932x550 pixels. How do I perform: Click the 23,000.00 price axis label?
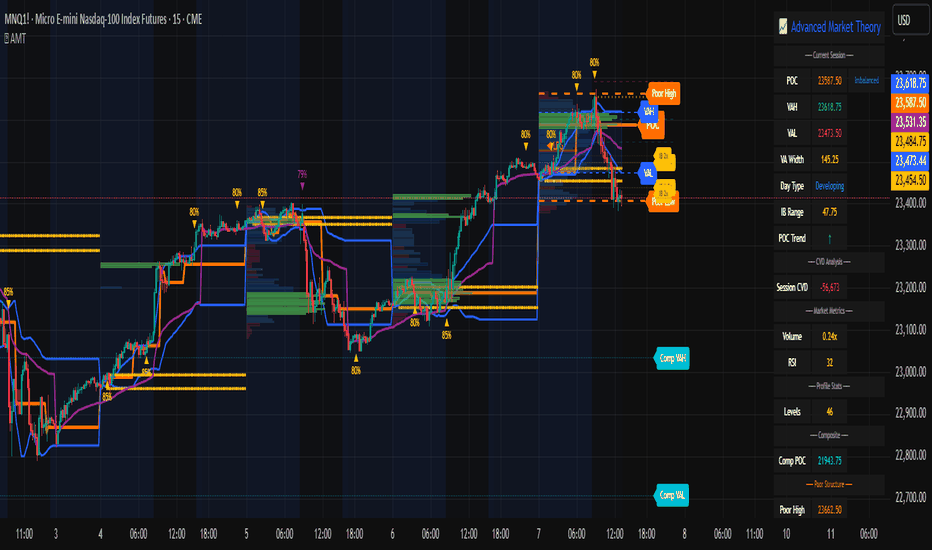click(x=910, y=372)
